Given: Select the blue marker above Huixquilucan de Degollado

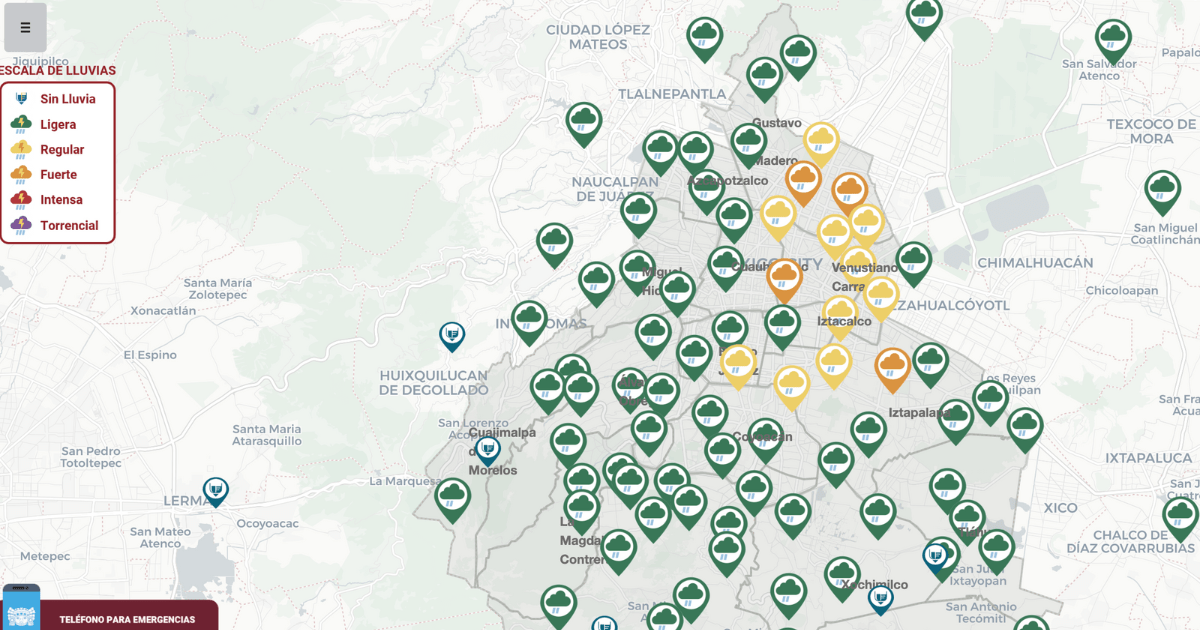Looking at the screenshot, I should coord(452,334).
